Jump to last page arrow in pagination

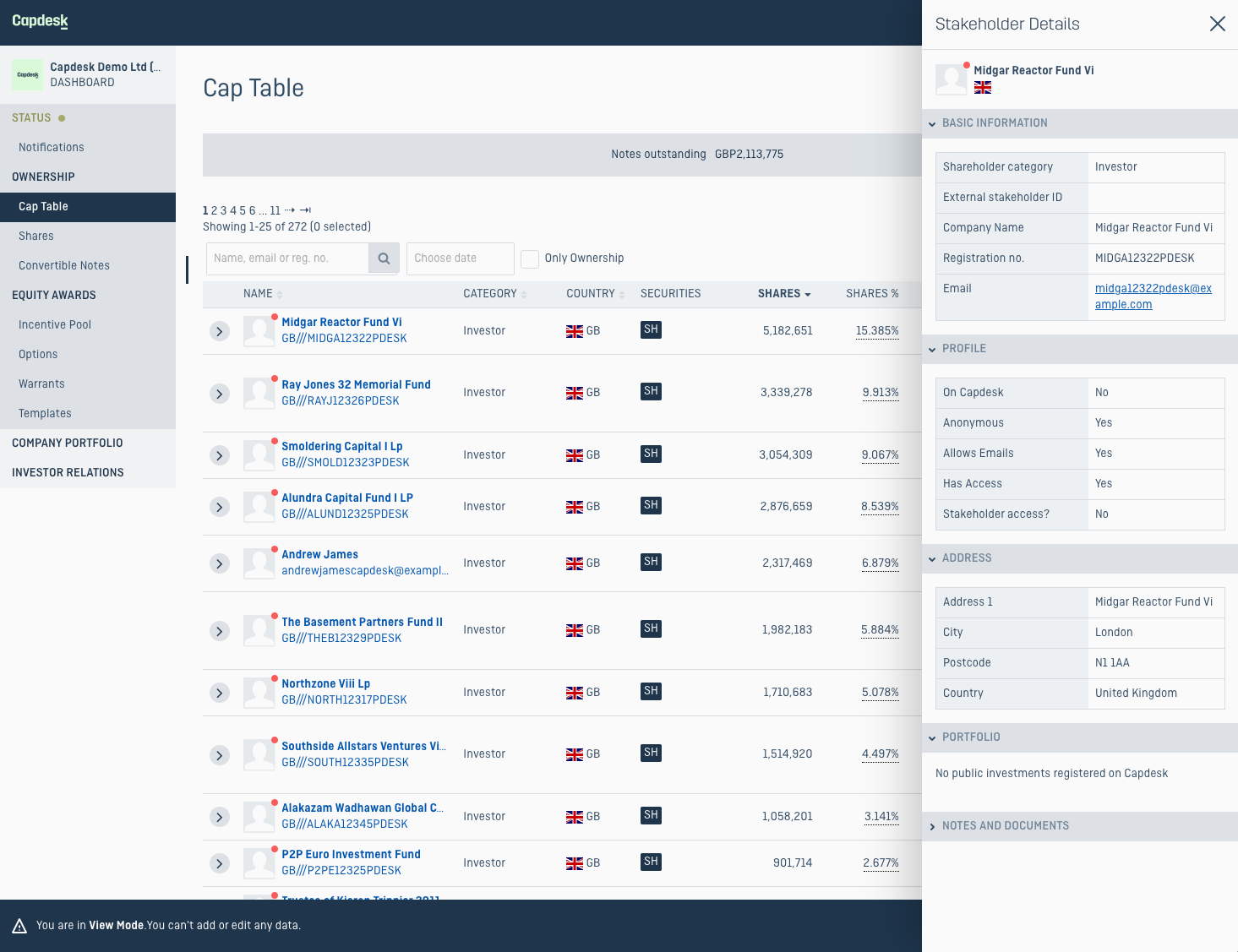(305, 210)
